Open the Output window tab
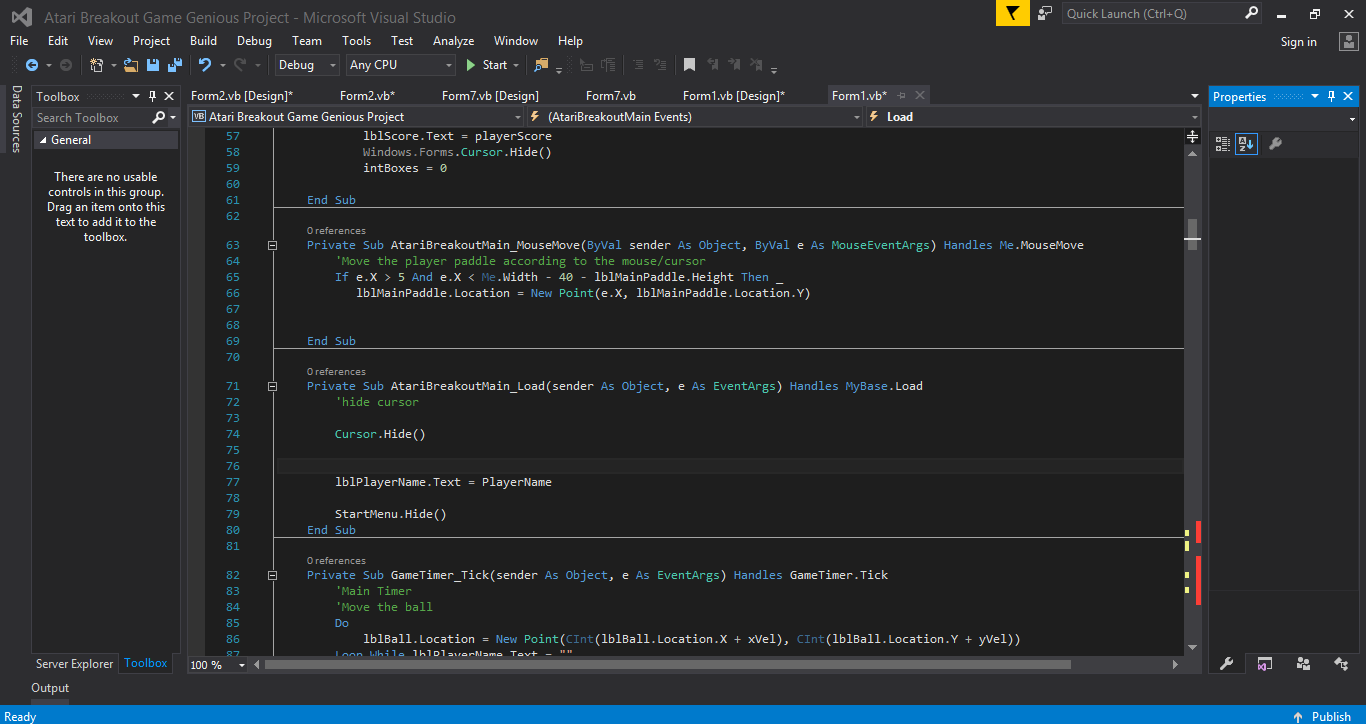Image resolution: width=1366 pixels, height=724 pixels. point(50,688)
